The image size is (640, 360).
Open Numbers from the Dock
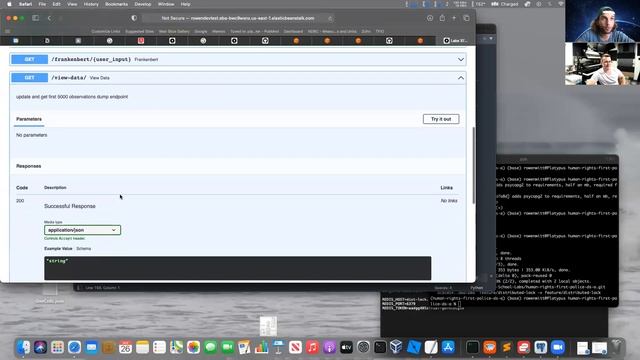pos(261,347)
